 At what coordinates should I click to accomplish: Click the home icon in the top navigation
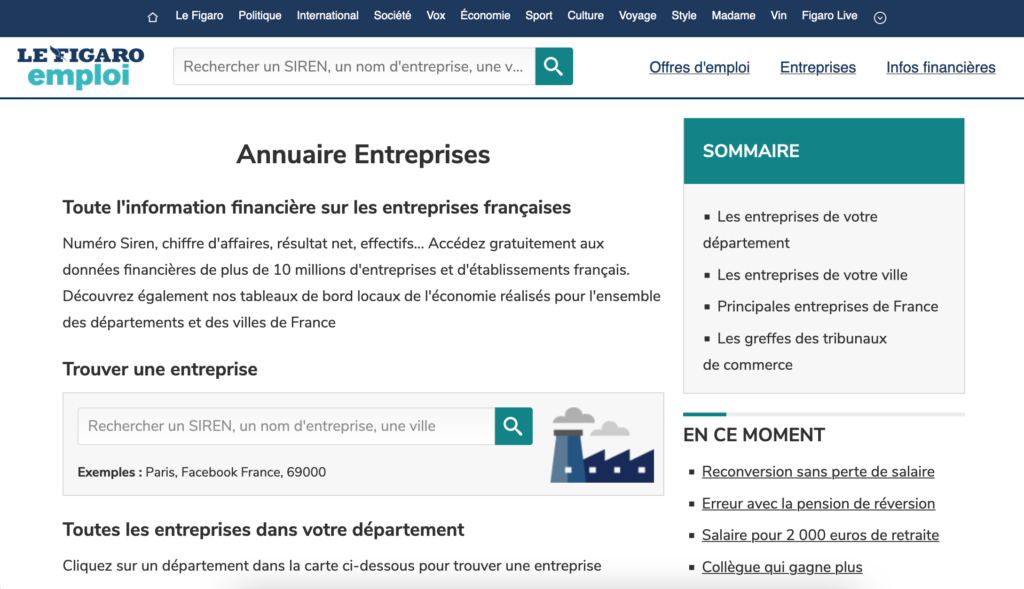pyautogui.click(x=152, y=16)
